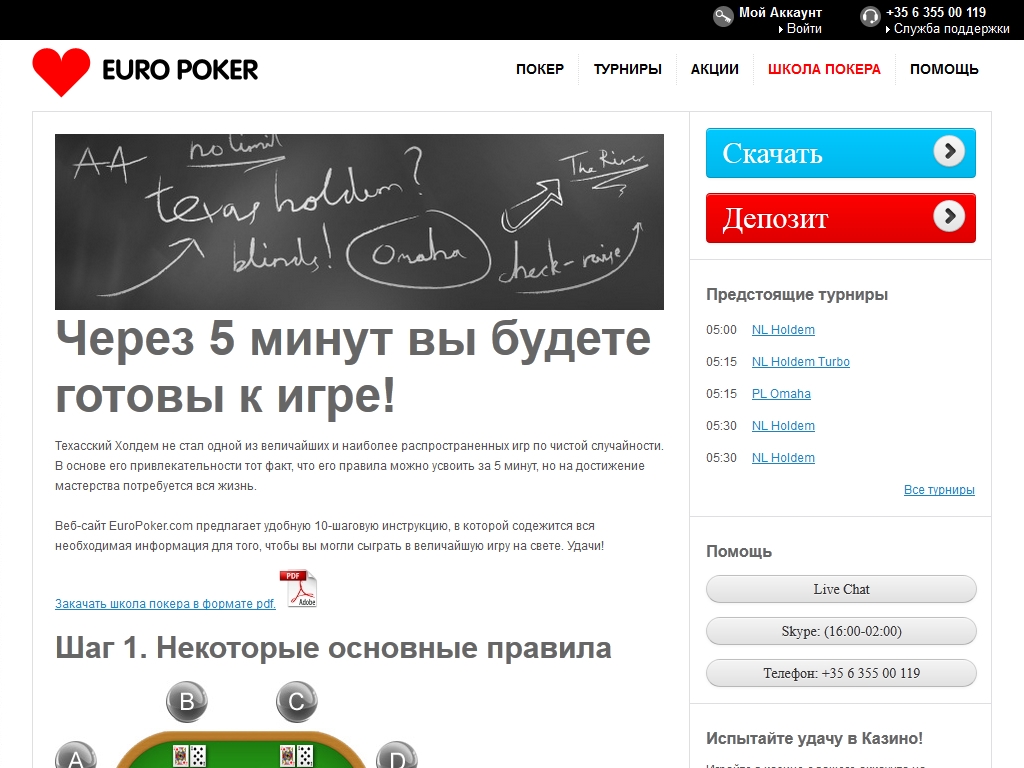Select ШКОЛА ПОКЕРА in navigation

824,69
